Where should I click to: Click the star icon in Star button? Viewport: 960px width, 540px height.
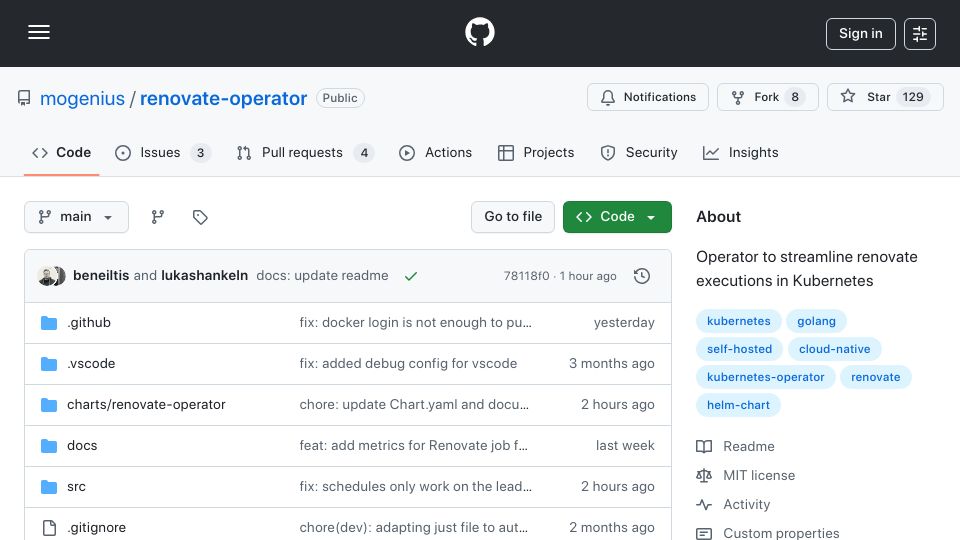pyautogui.click(x=848, y=96)
